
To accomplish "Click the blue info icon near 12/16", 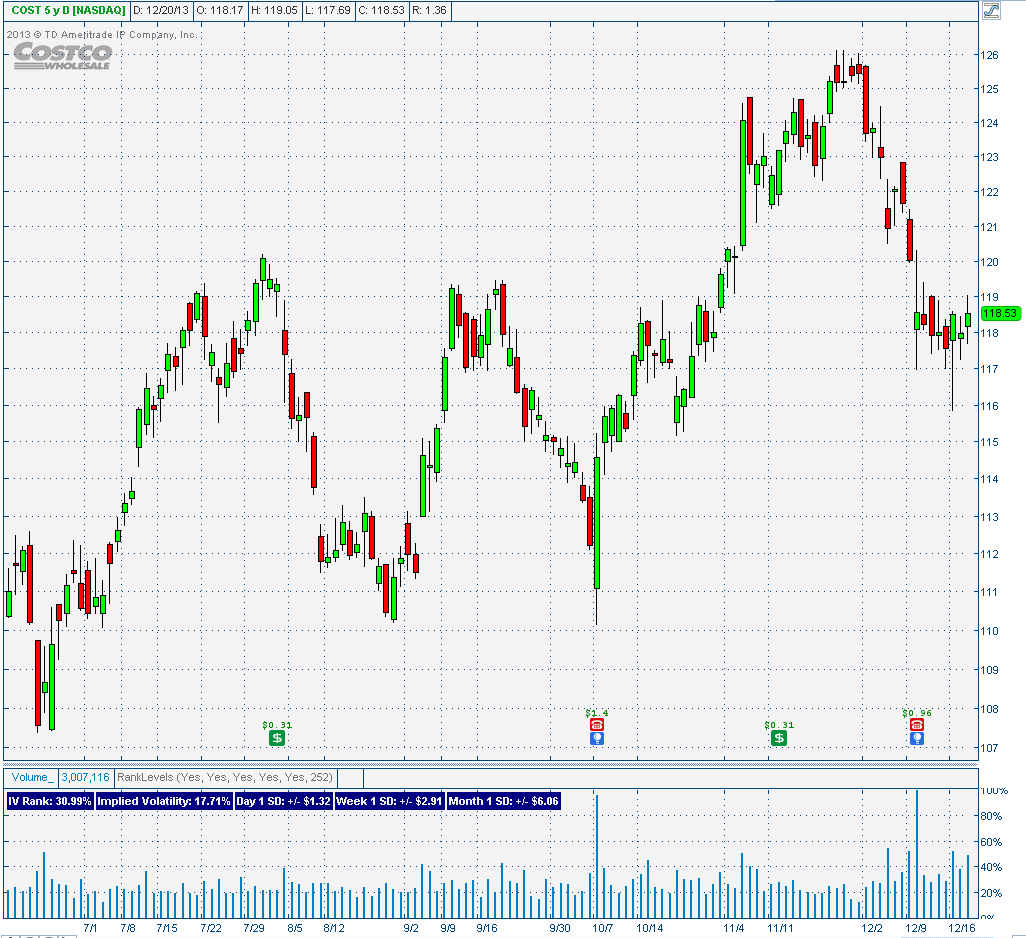I will point(916,738).
